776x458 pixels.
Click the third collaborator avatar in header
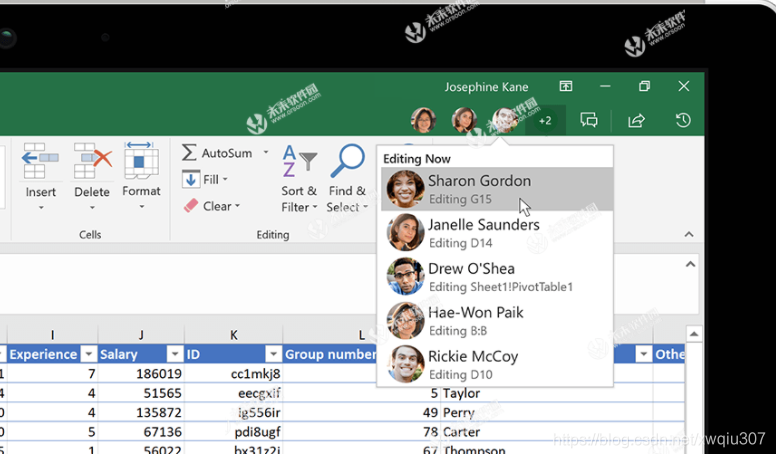tap(505, 120)
